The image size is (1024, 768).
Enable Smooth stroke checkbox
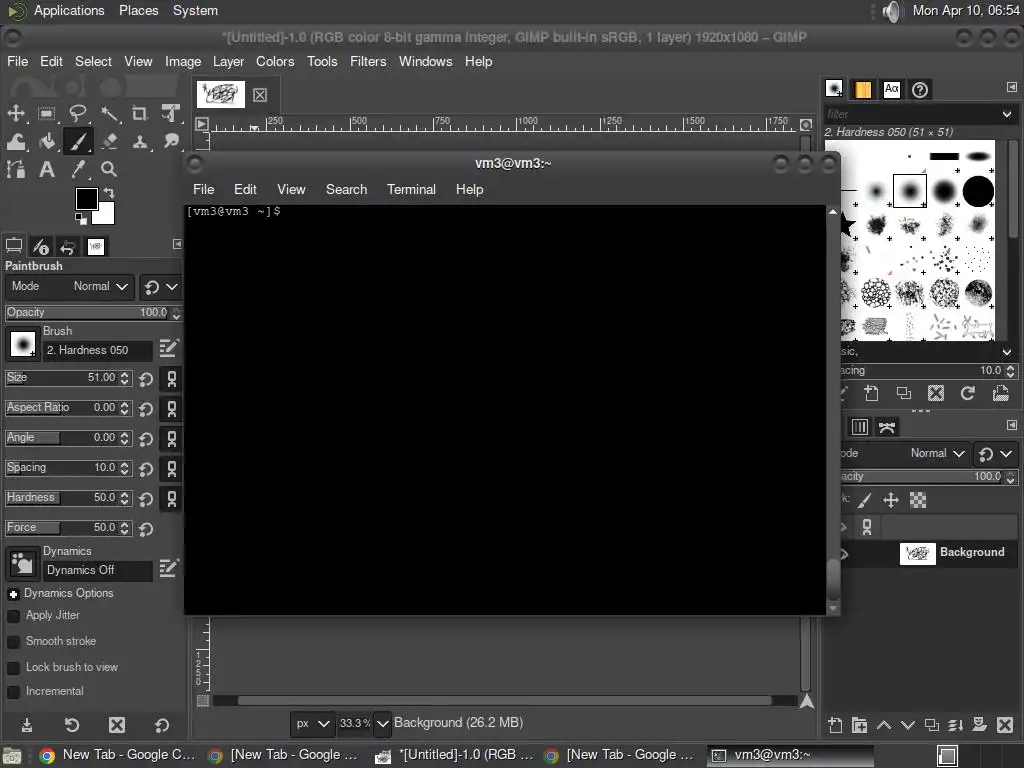click(x=13, y=642)
